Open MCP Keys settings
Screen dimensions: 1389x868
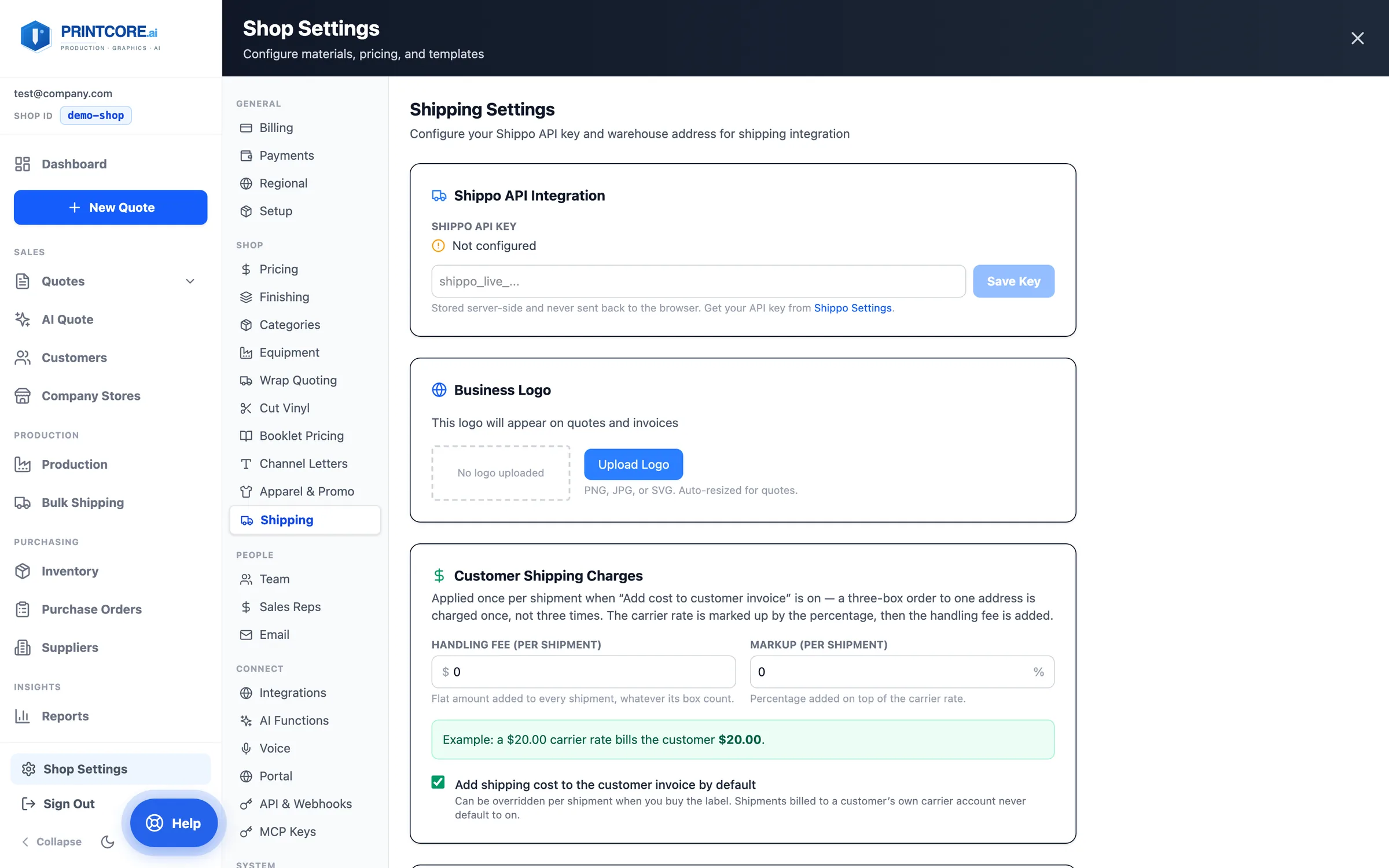[305, 832]
